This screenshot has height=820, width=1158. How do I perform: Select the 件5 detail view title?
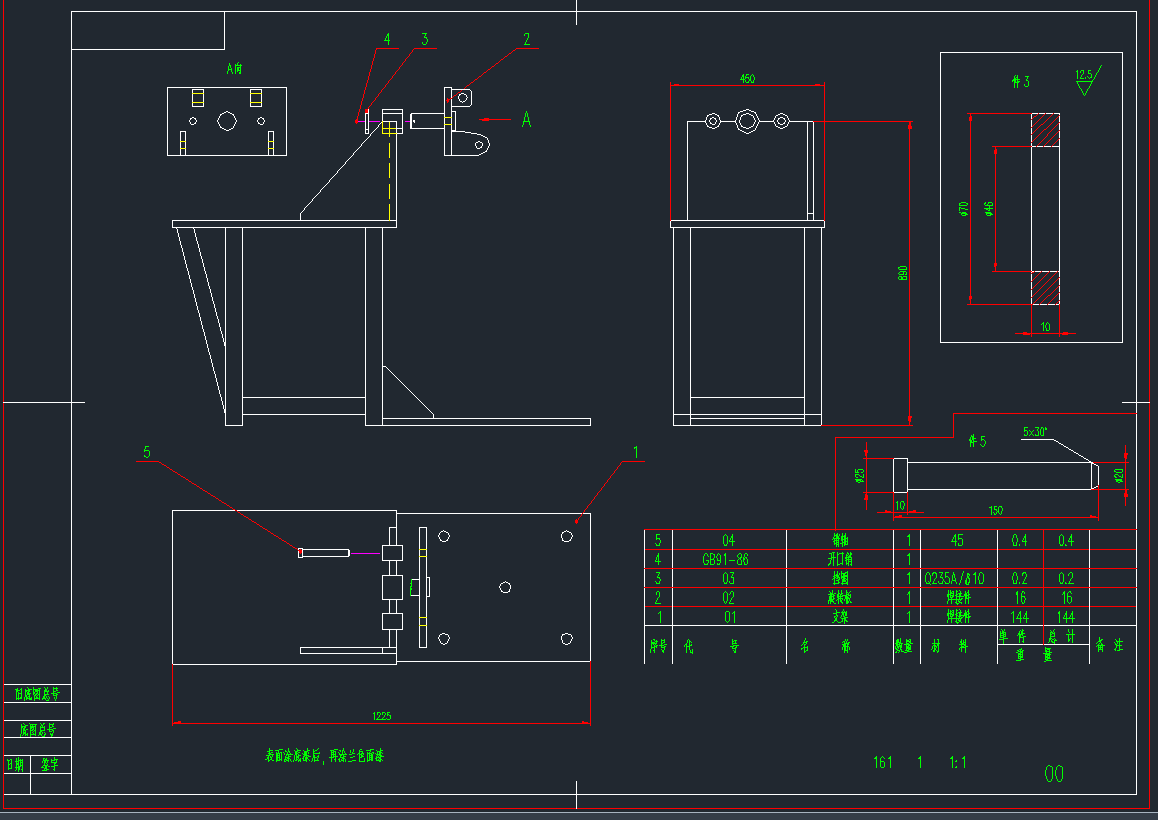pyautogui.click(x=977, y=441)
